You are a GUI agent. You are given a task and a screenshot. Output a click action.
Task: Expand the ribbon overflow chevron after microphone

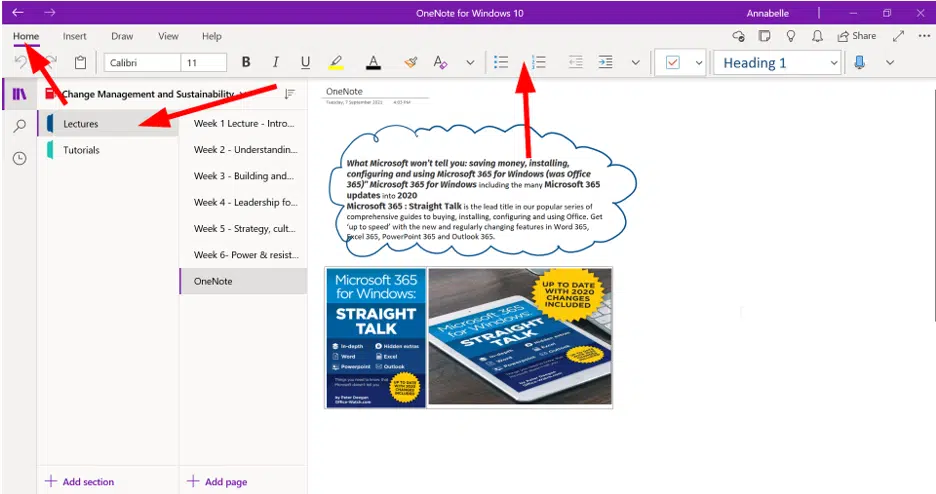point(889,62)
